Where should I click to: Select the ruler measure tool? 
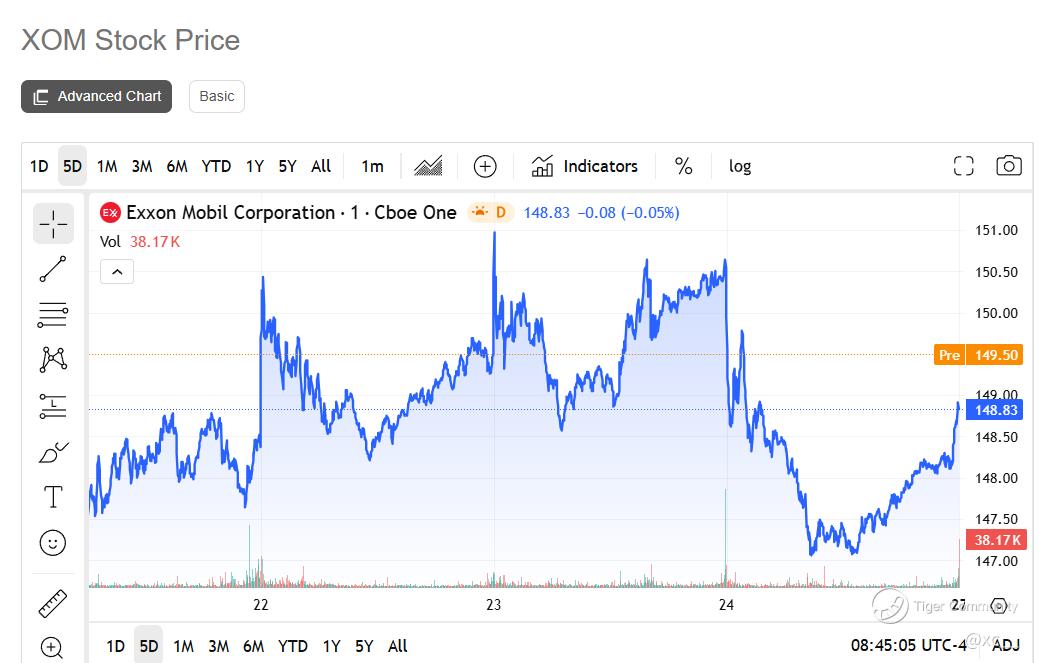[53, 604]
